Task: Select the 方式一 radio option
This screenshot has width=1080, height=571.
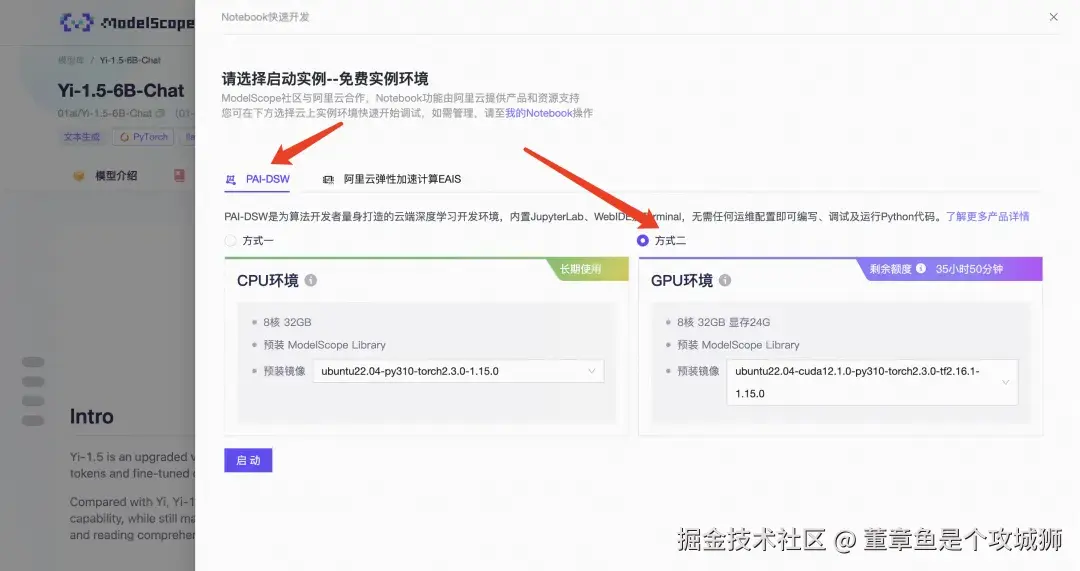Action: [230, 240]
